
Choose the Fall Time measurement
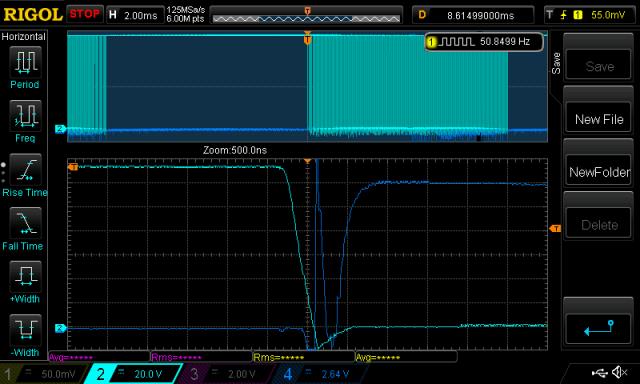pos(25,223)
